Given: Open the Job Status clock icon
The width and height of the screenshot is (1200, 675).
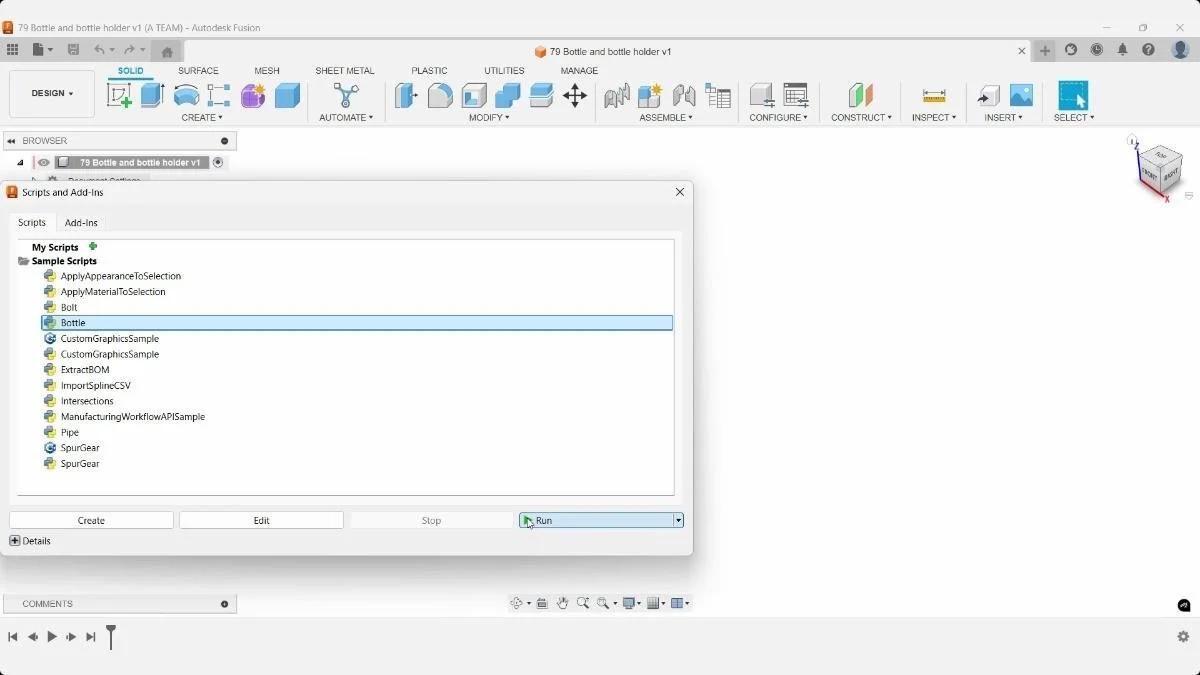Looking at the screenshot, I should coord(1097,50).
